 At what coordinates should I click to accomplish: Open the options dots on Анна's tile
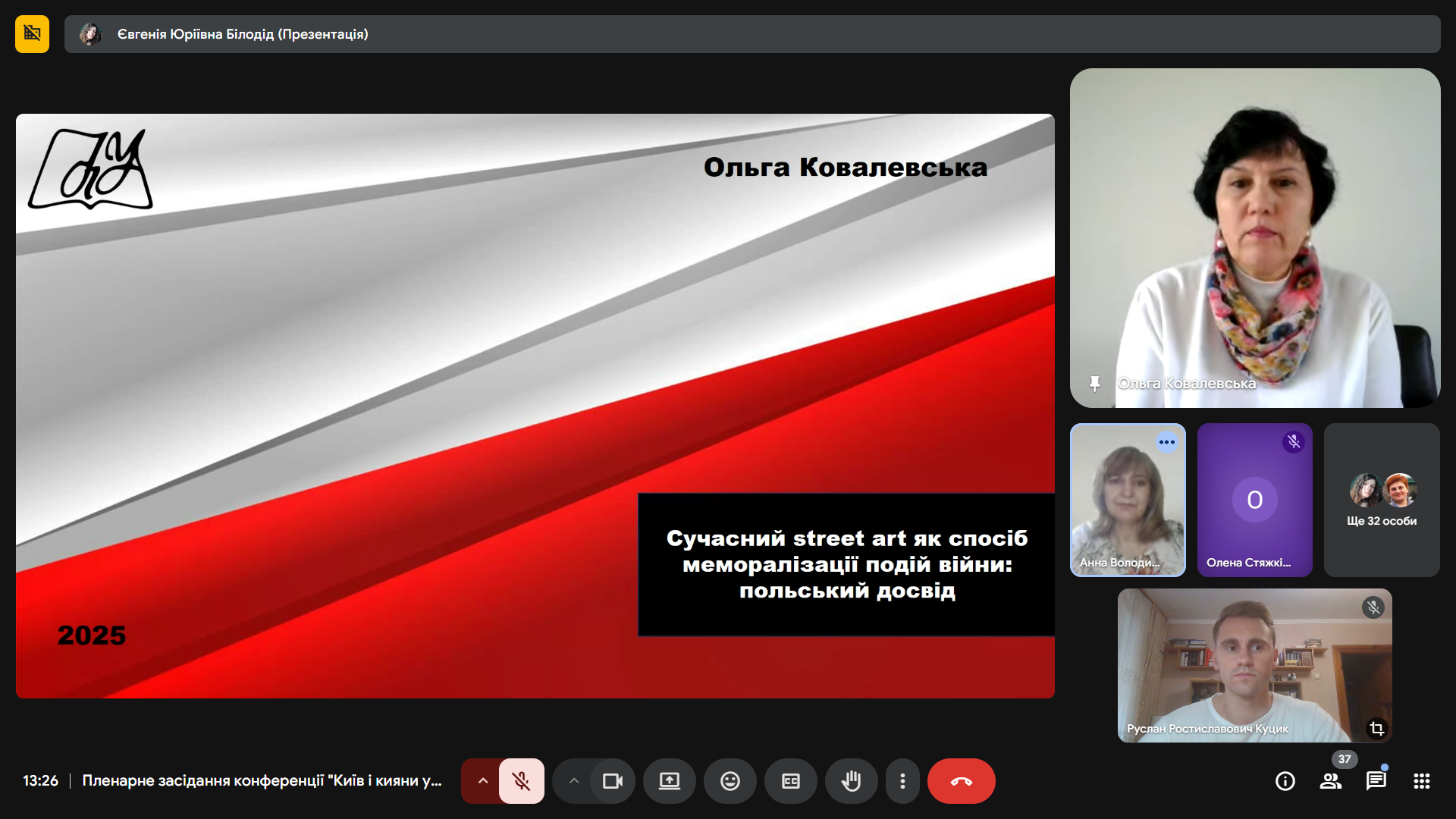[1166, 442]
